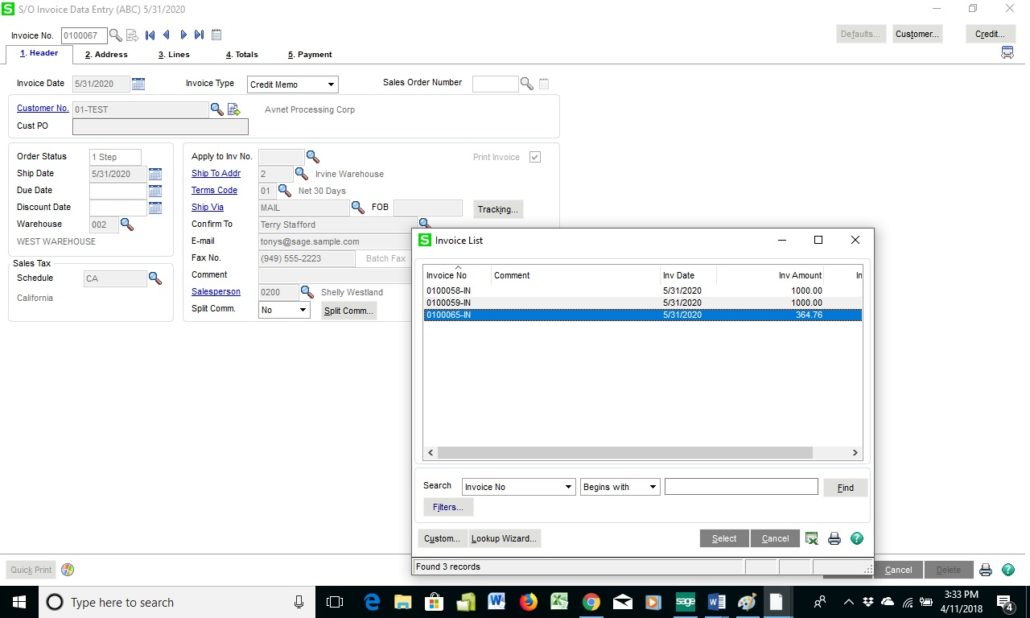The height and width of the screenshot is (618, 1030).
Task: Open the Totals tab
Action: click(244, 54)
